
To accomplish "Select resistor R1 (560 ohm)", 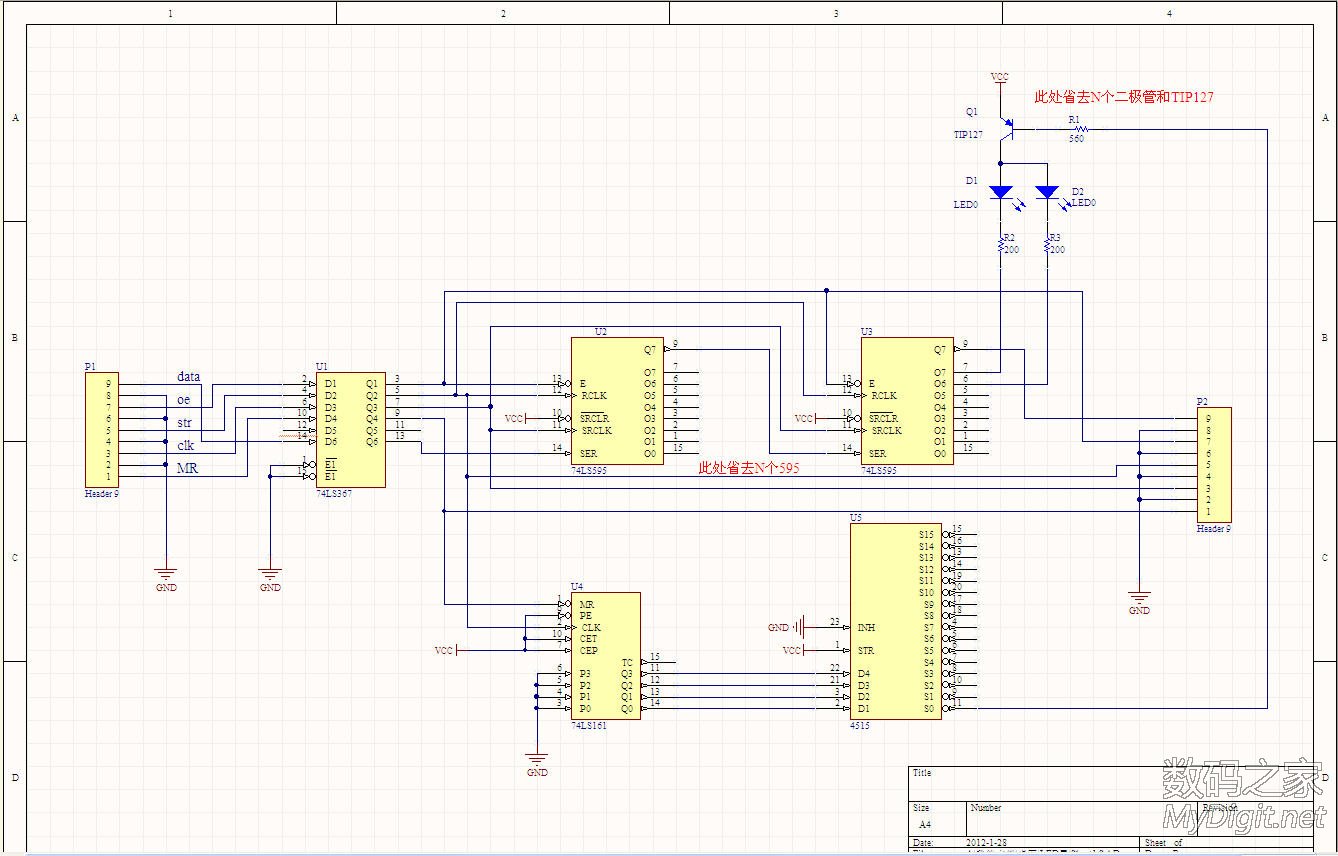I will click(1076, 129).
